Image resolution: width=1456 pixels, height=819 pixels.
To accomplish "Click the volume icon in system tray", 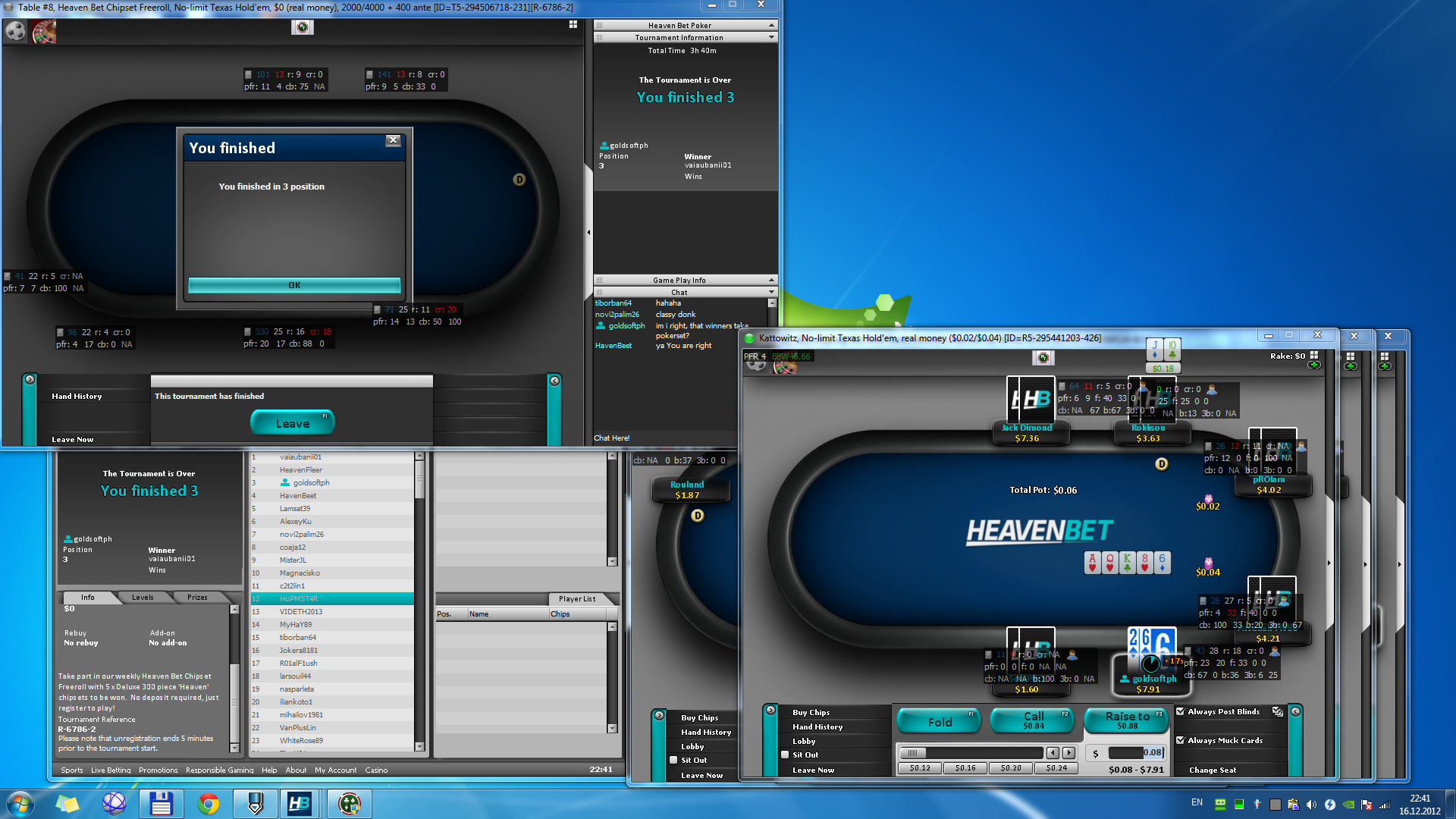I will [1311, 805].
